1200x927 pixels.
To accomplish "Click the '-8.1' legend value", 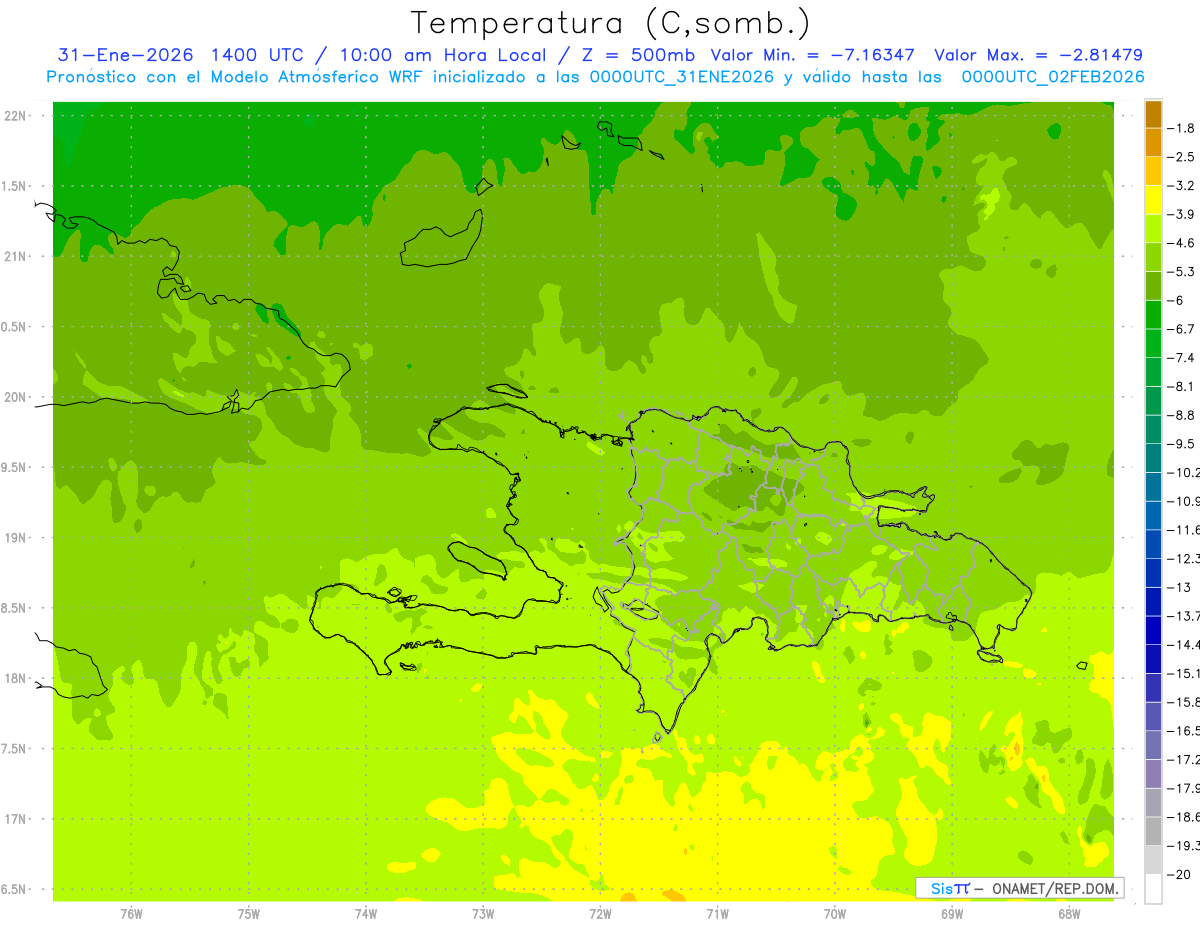I will click(1182, 386).
